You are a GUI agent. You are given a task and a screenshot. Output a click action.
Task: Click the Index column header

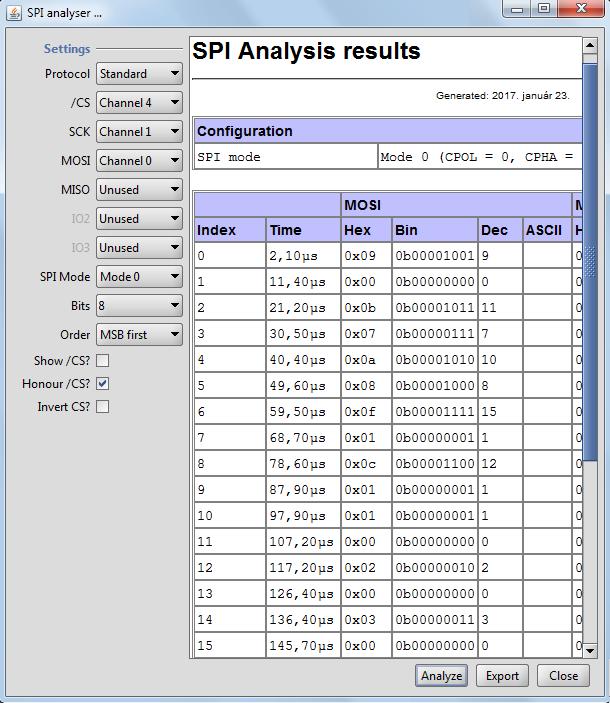[x=230, y=230]
